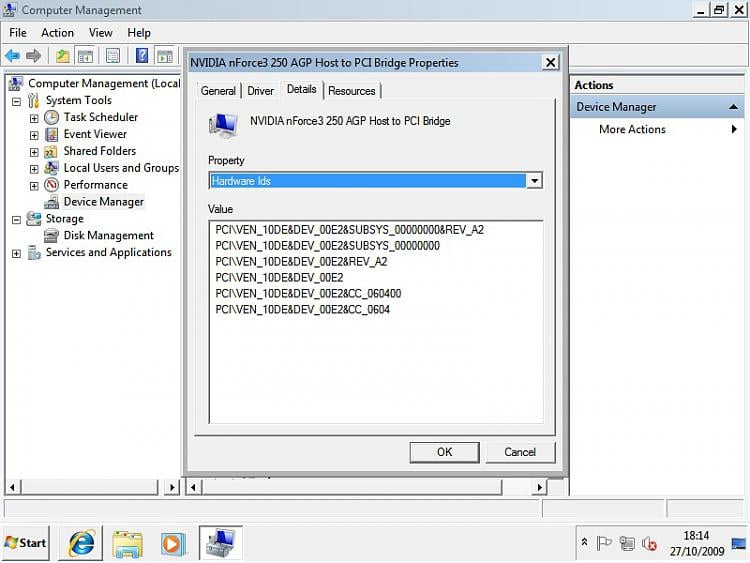The height and width of the screenshot is (563, 750).
Task: Collapse the System Tools node
Action: coord(16,101)
